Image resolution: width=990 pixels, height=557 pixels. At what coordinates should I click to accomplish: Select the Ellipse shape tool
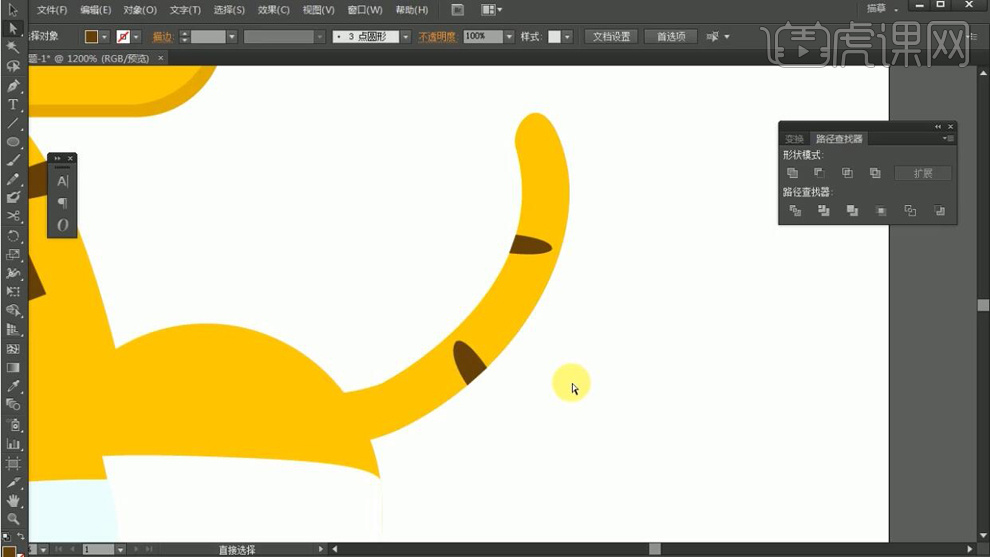pos(13,142)
